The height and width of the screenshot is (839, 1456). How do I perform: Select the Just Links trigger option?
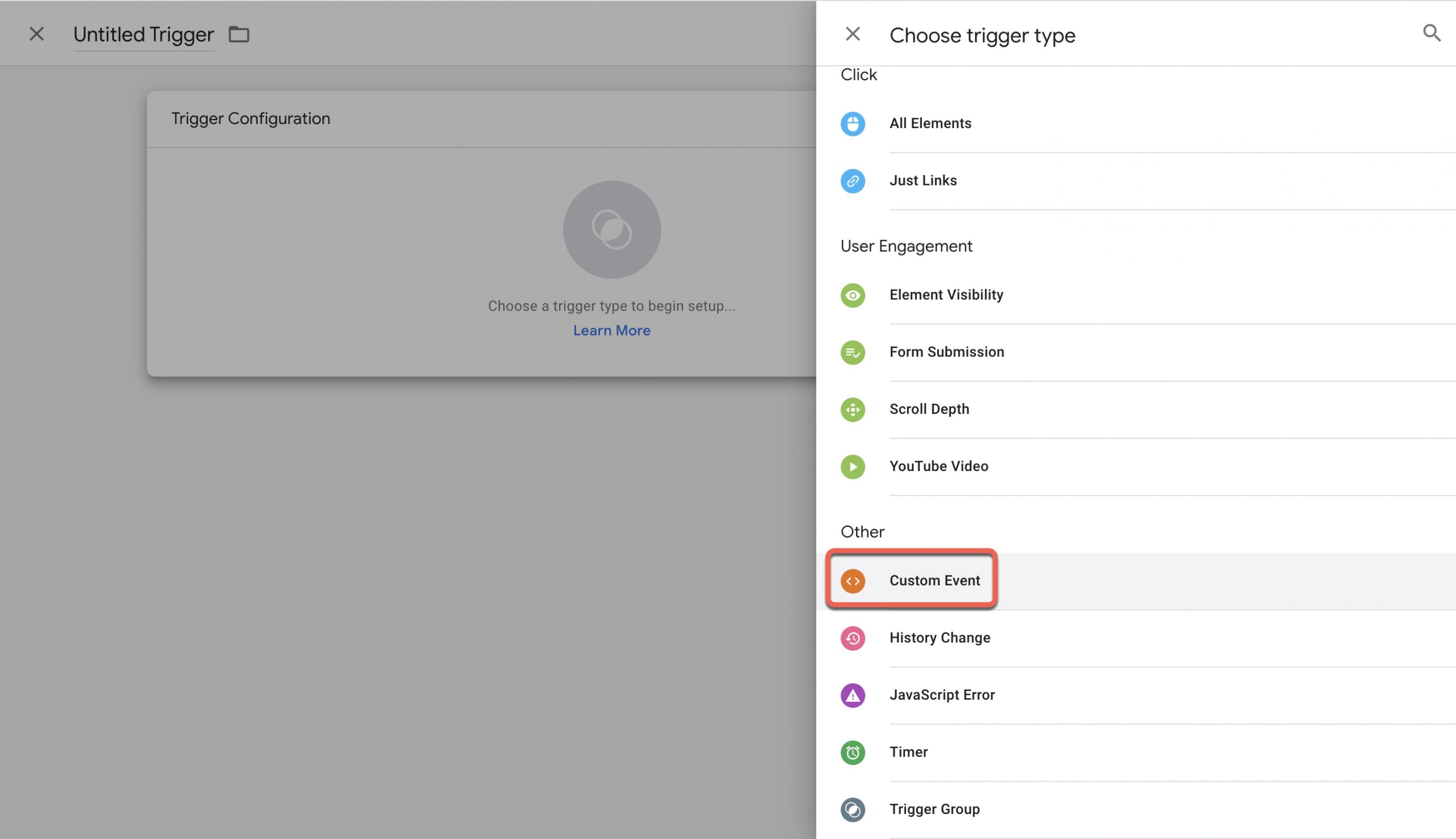click(923, 181)
